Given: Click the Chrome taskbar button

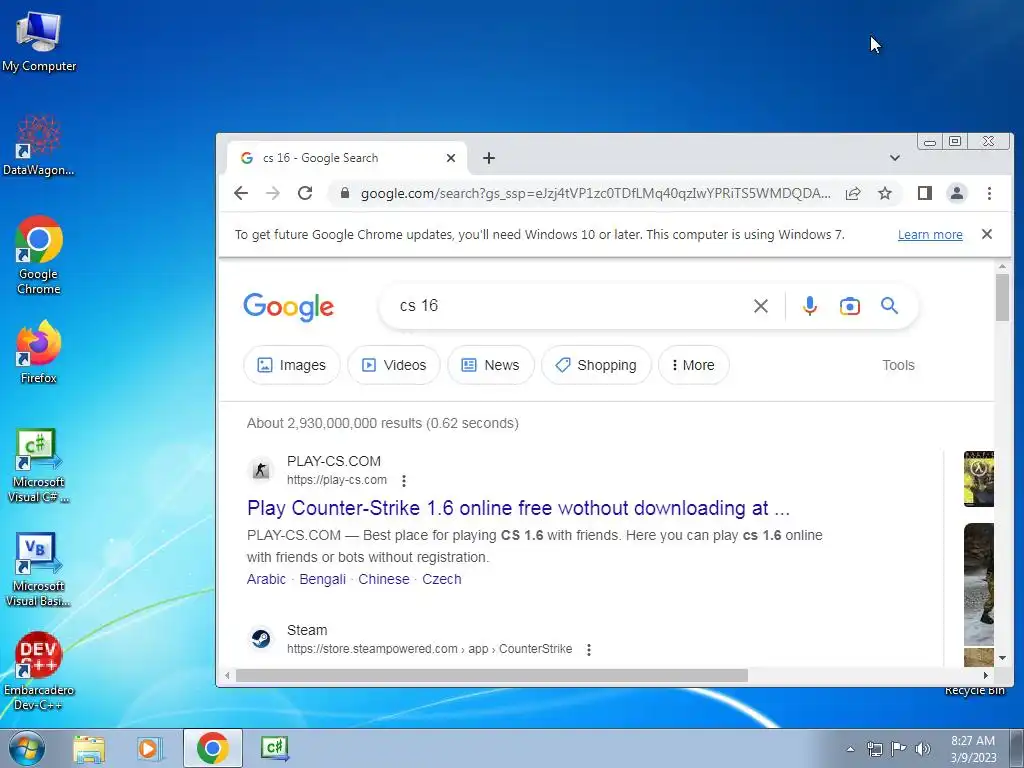Looking at the screenshot, I should tap(212, 748).
